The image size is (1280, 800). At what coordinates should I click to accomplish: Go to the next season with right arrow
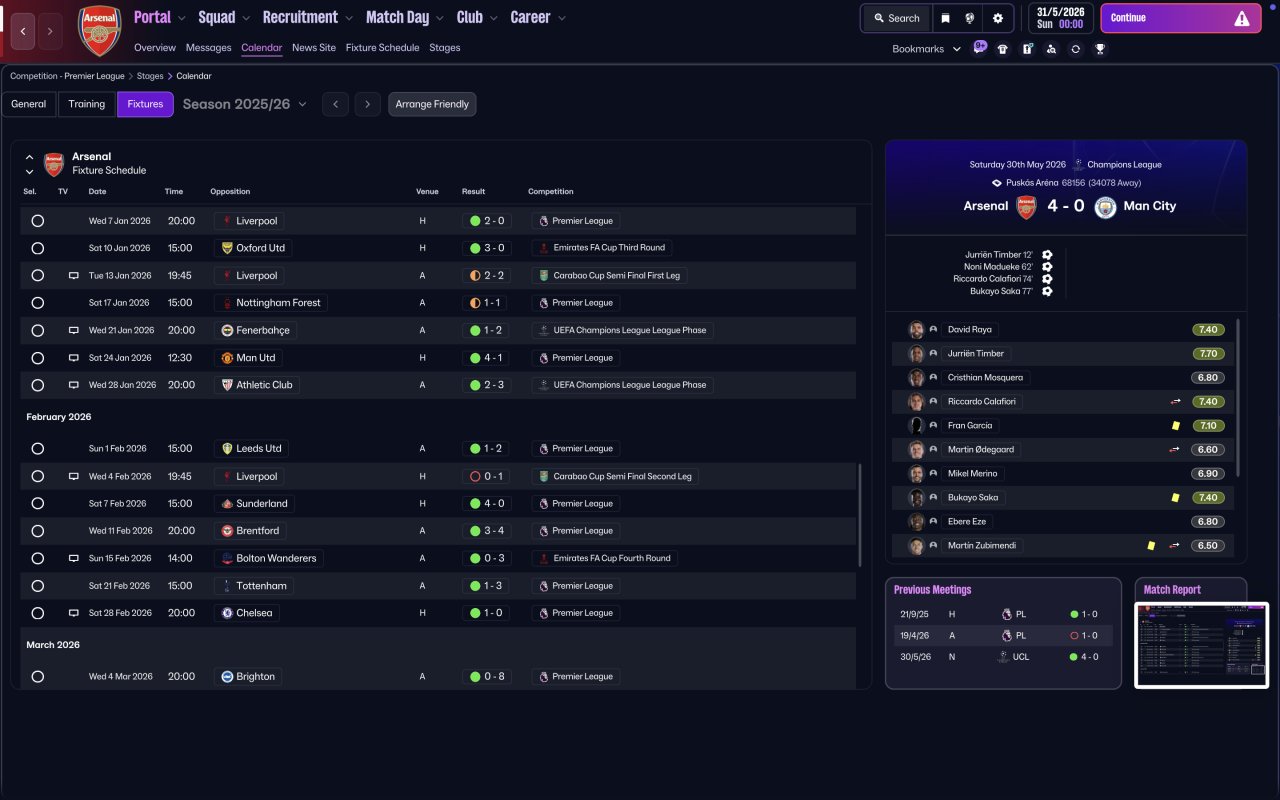coord(368,104)
